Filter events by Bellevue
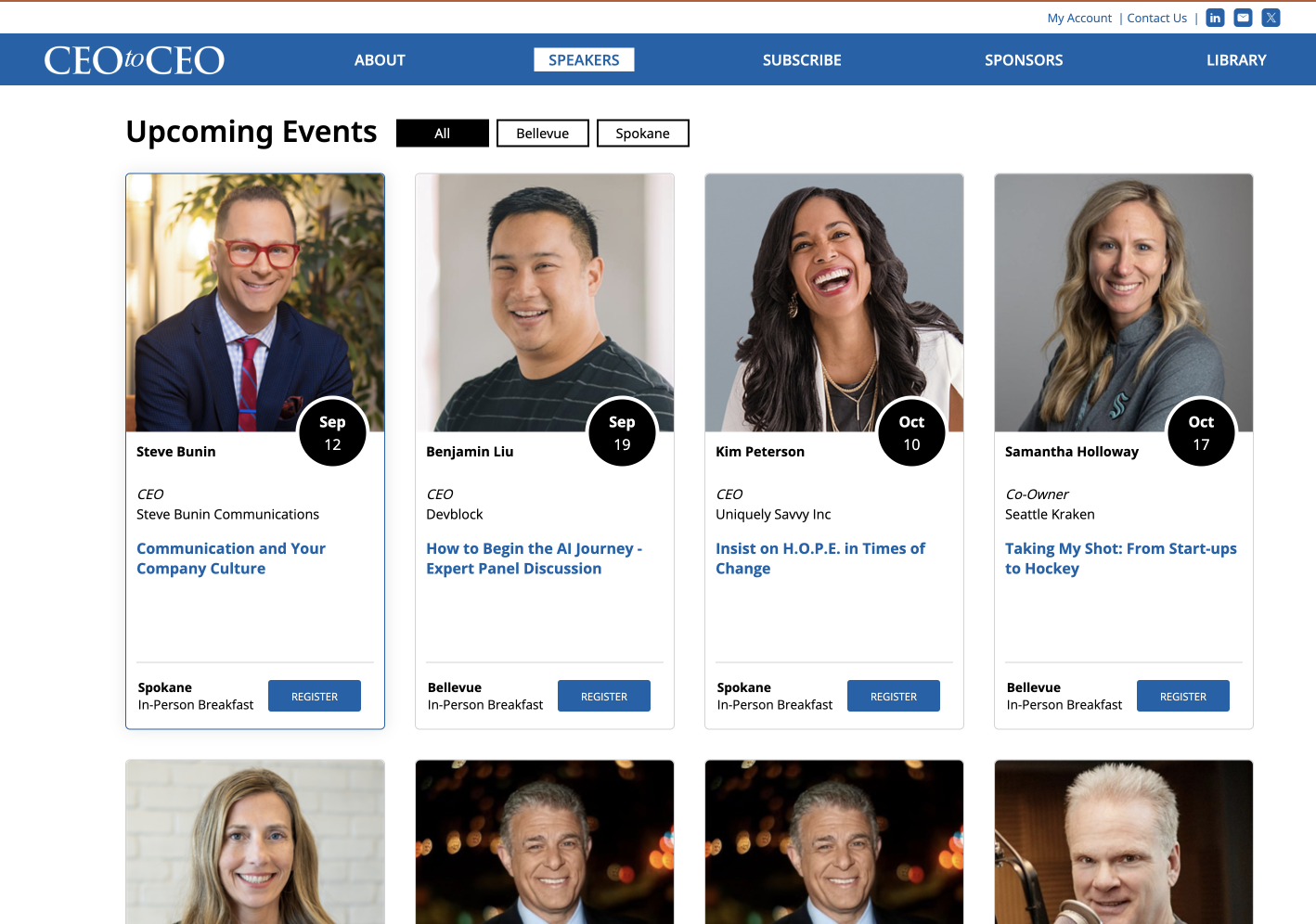The width and height of the screenshot is (1316, 924). coord(543,134)
